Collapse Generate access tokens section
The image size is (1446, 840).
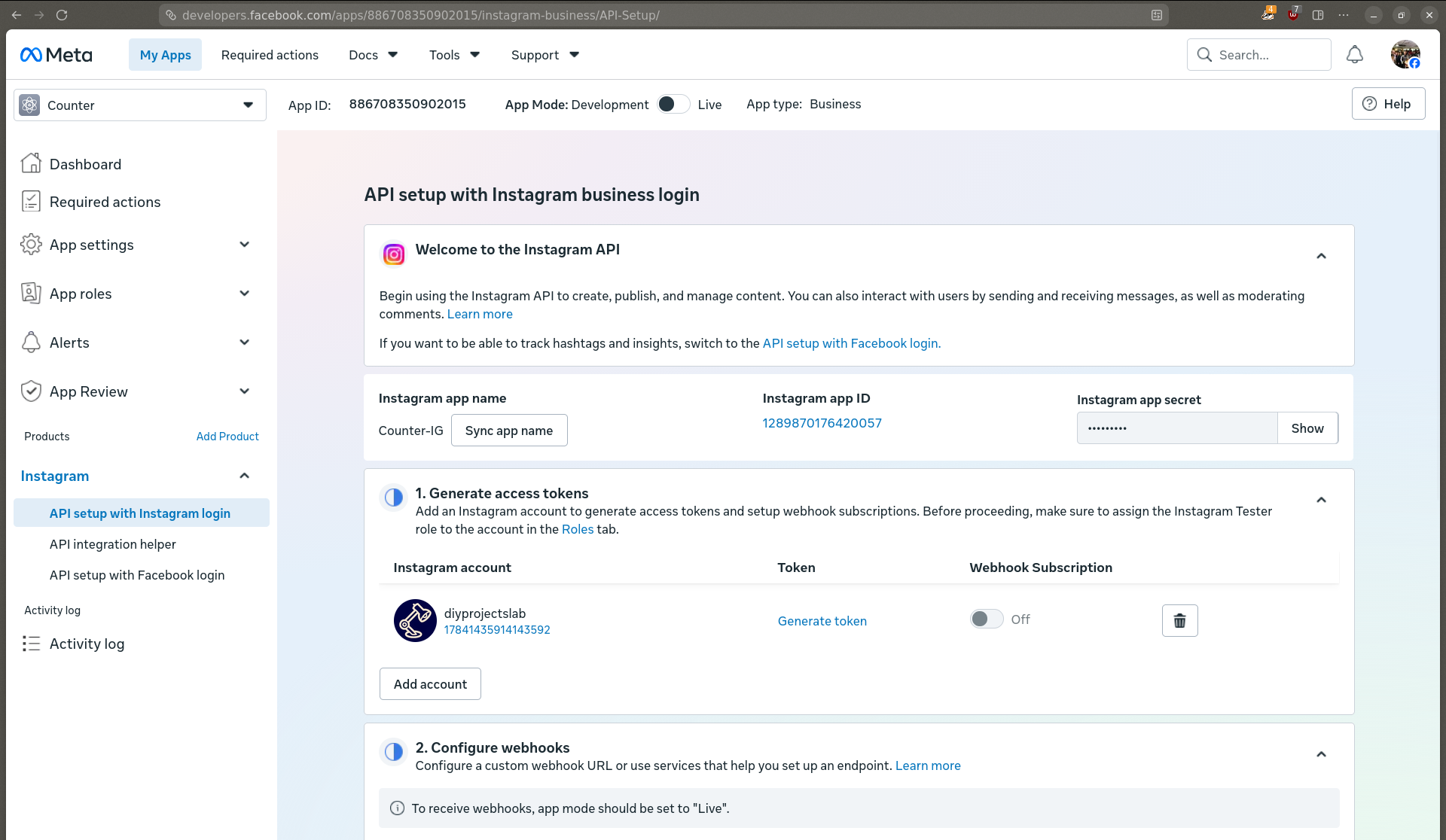[1321, 500]
